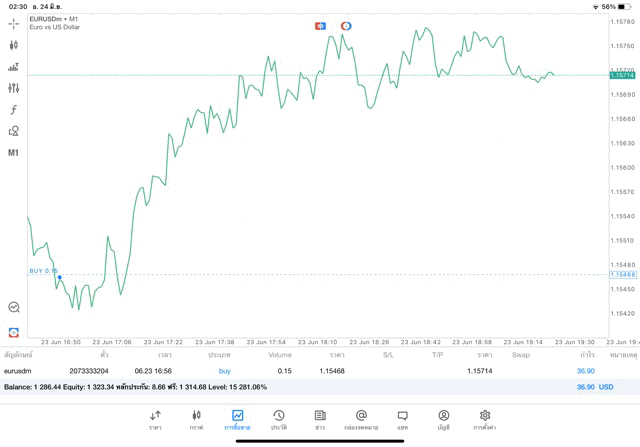
Task: Select the eurusdm buy position row
Action: pos(300,371)
